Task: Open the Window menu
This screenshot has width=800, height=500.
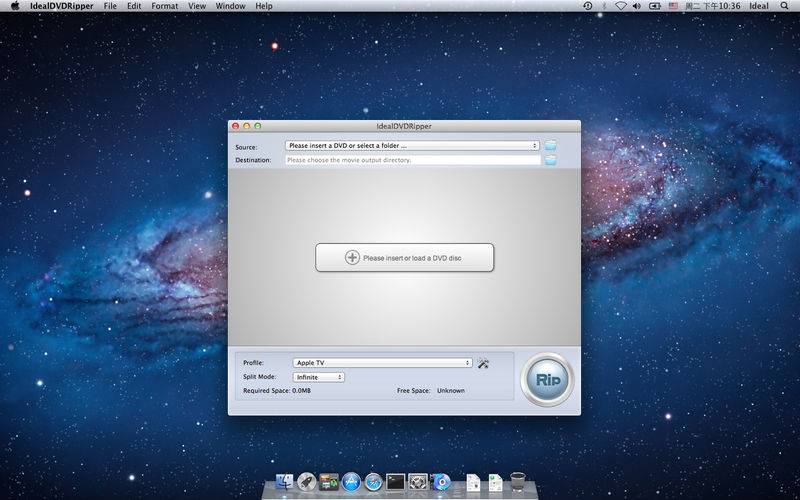Action: [231, 6]
